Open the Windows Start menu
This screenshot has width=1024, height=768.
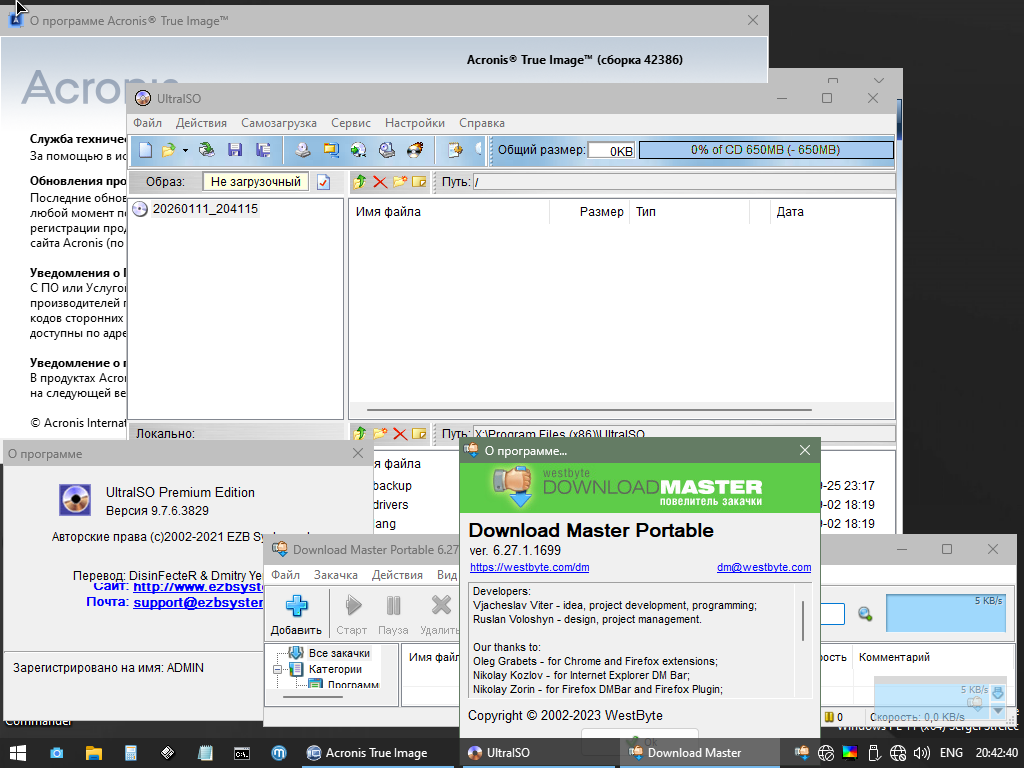click(18, 753)
